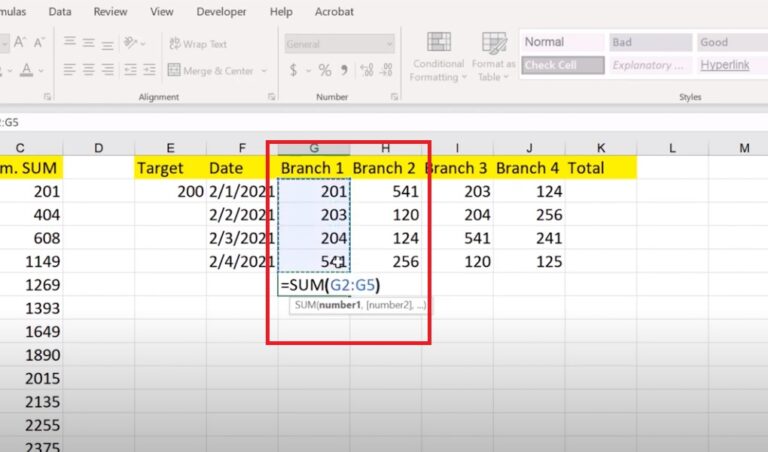Switch to the Developer tab
Screen dimensions: 768x452
point(220,12)
